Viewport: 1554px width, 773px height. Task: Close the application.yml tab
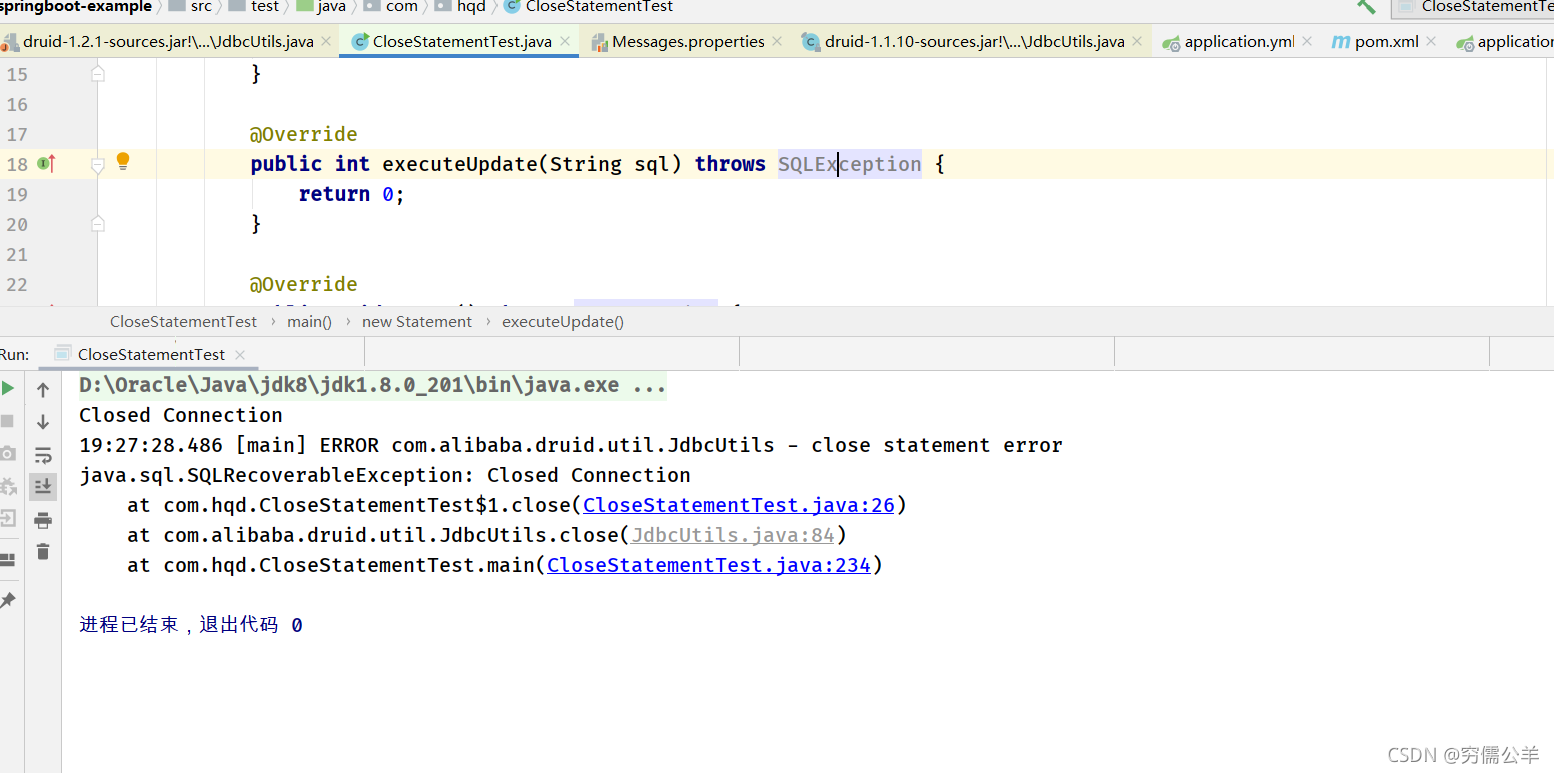pos(1307,42)
